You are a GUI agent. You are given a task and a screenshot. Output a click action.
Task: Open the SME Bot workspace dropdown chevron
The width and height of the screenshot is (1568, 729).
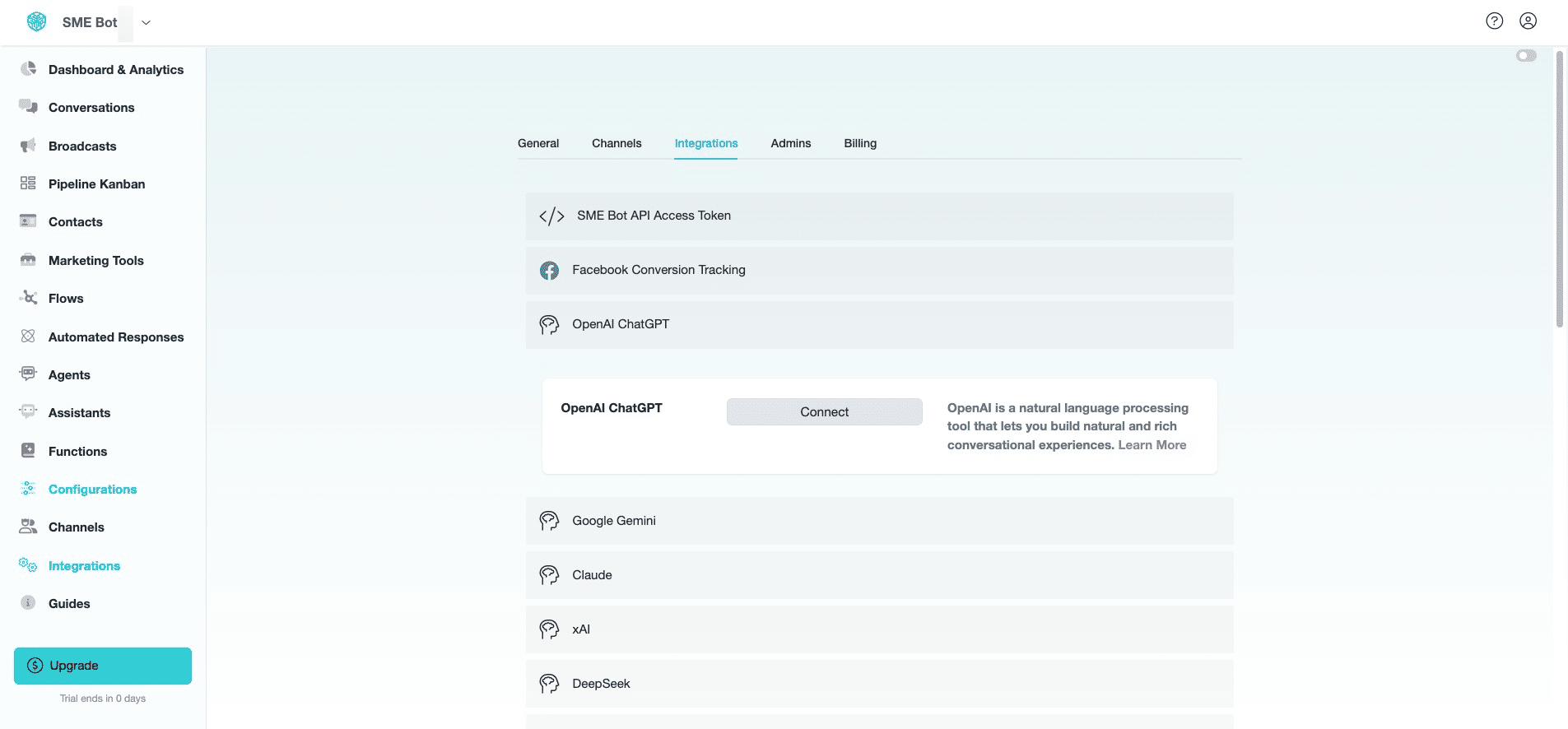(x=147, y=22)
